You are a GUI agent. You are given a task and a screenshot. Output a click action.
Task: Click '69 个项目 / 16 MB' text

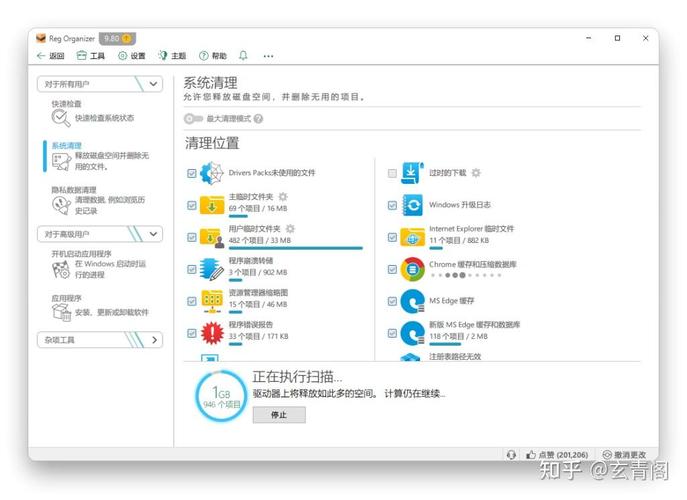tap(258, 208)
